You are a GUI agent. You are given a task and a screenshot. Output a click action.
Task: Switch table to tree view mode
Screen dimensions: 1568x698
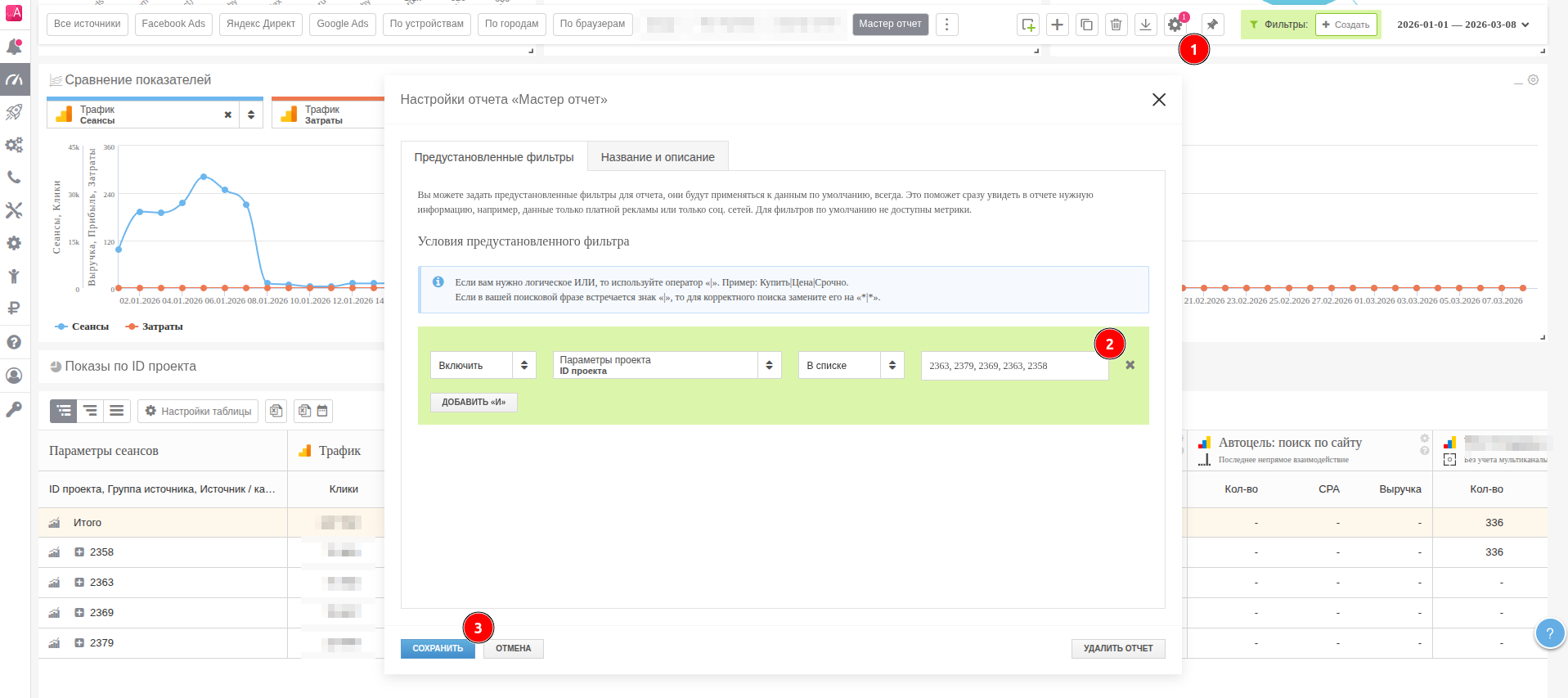click(63, 411)
